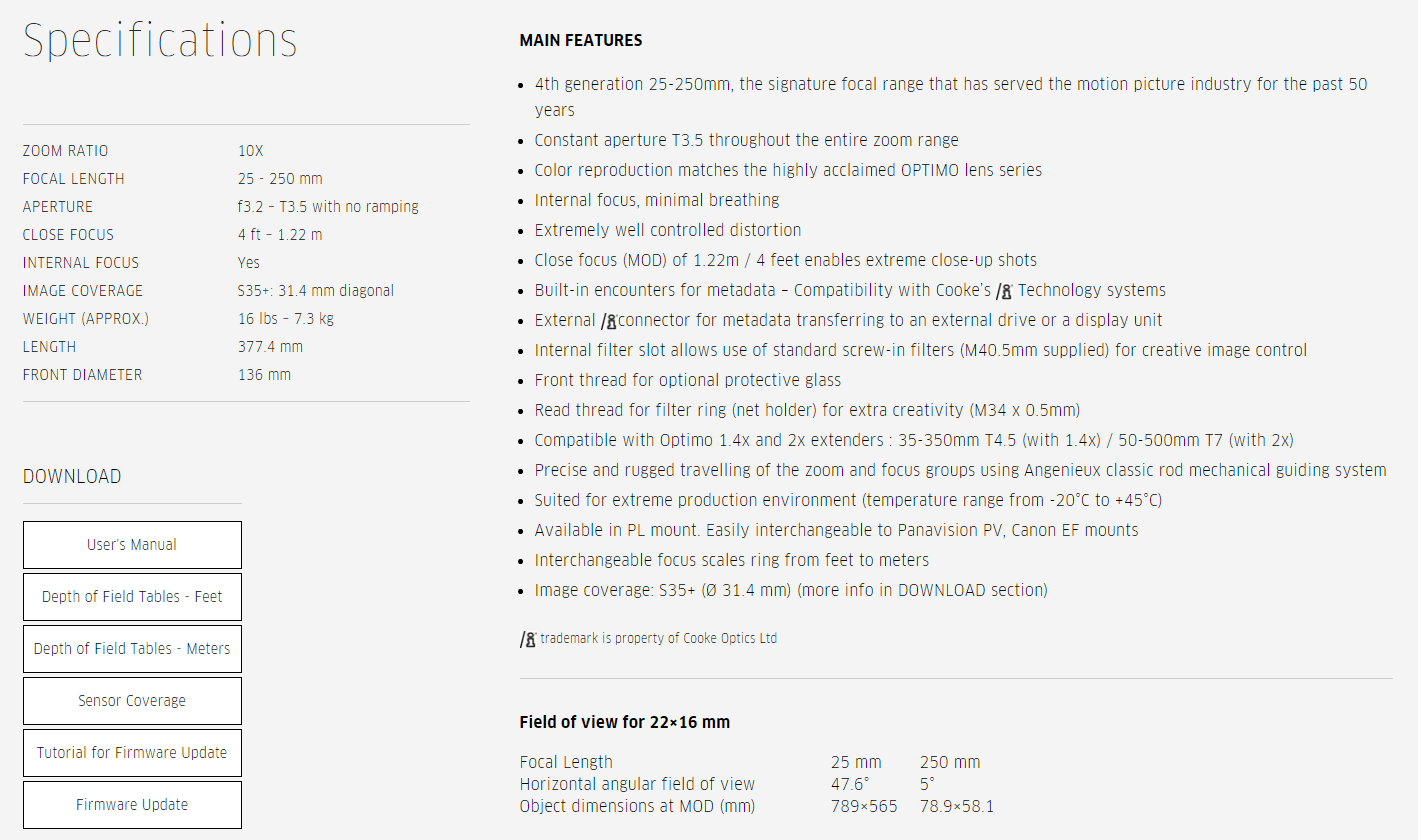Click the 'Field of view for 22×16 mm' heading
The height and width of the screenshot is (840, 1421).
pos(624,722)
